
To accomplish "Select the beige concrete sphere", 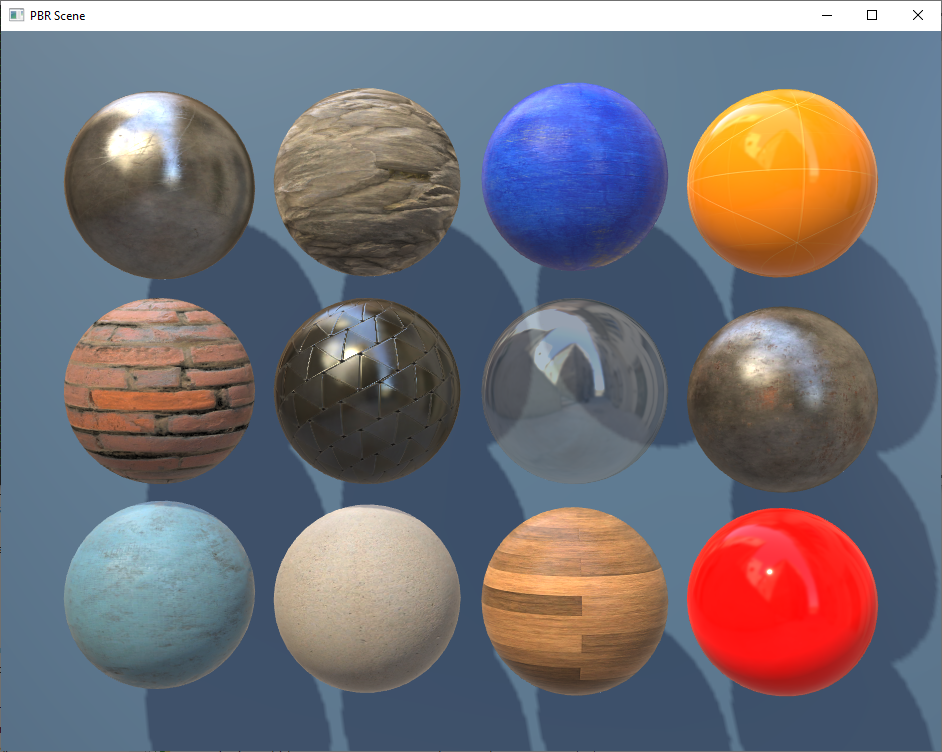I will 367,599.
